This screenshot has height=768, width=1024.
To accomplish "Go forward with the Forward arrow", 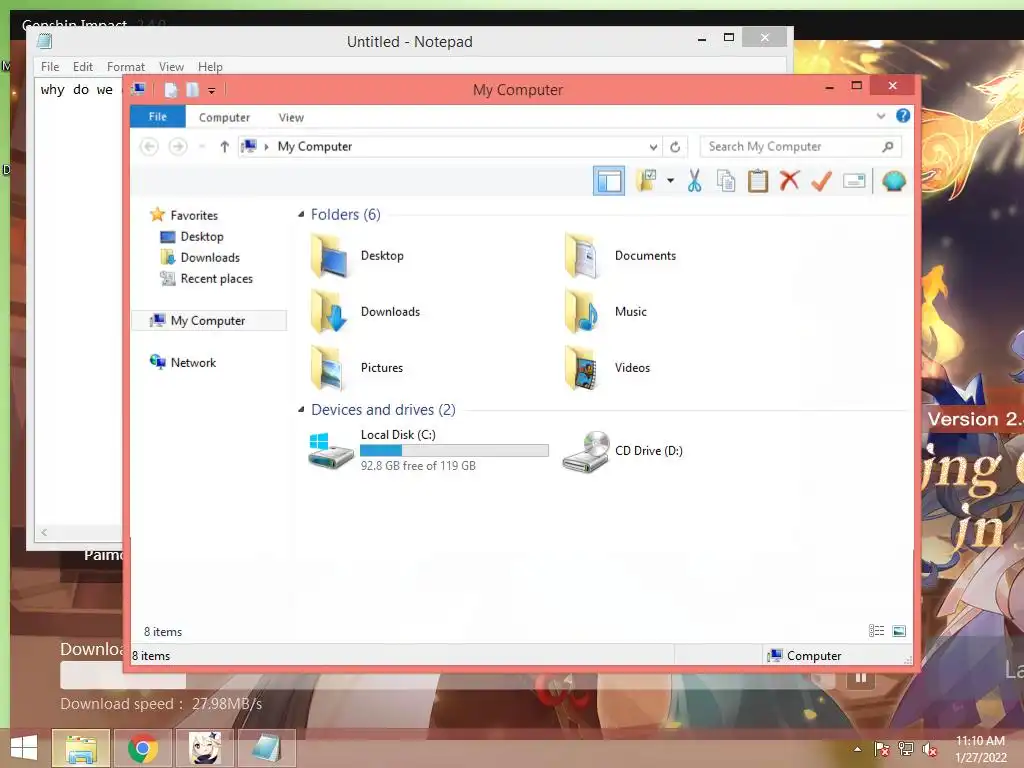I will [178, 146].
